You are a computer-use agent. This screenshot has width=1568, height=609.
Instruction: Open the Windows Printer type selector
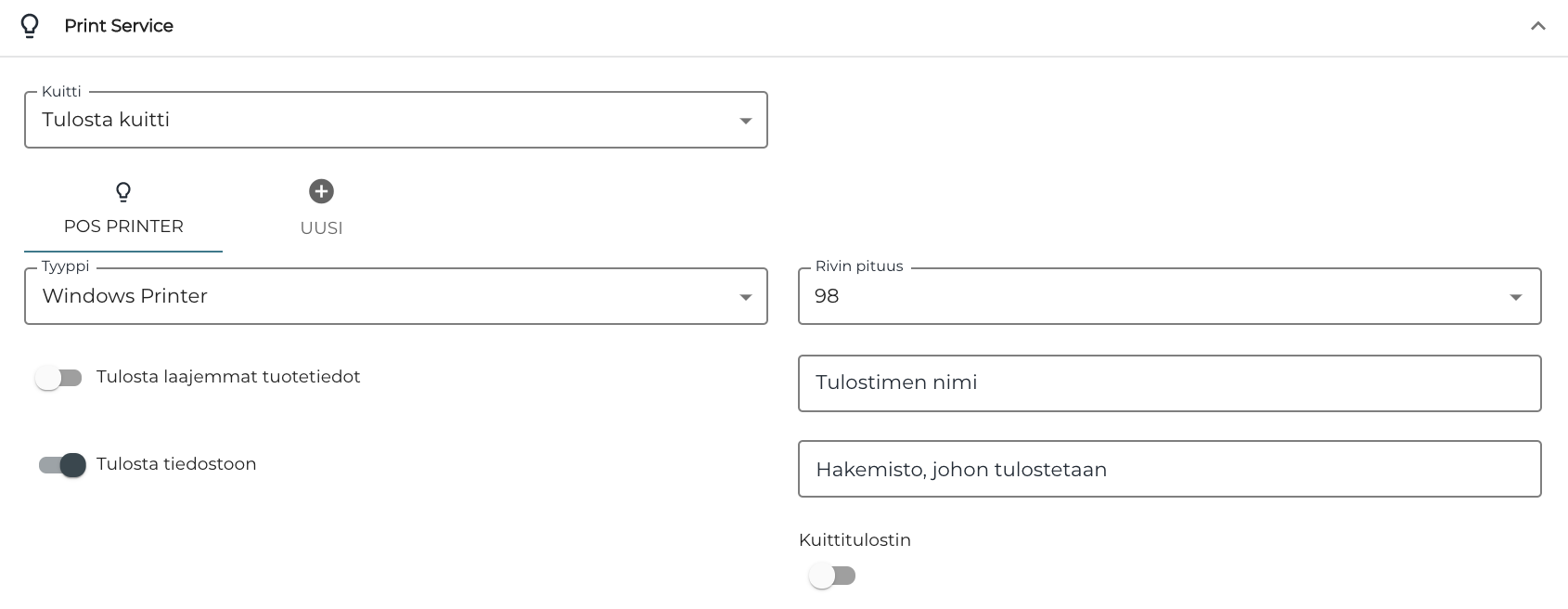tap(396, 296)
